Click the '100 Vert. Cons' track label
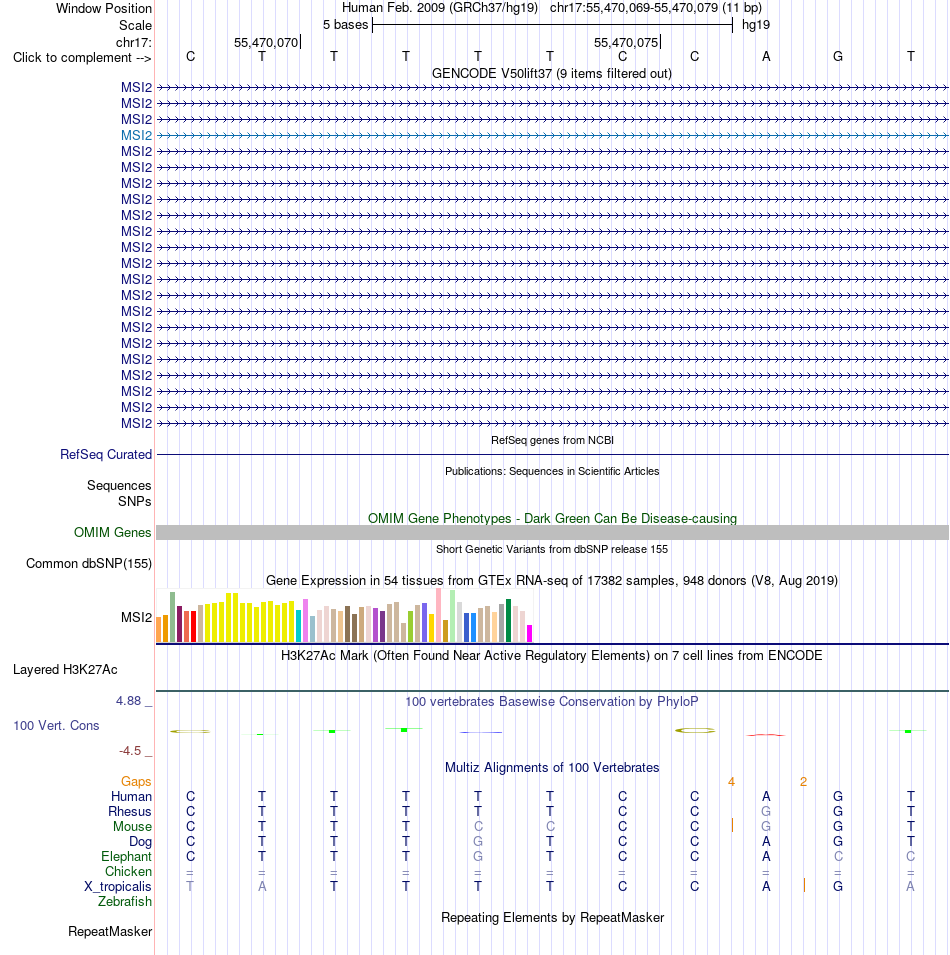Image resolution: width=950 pixels, height=955 pixels. pyautogui.click(x=56, y=725)
